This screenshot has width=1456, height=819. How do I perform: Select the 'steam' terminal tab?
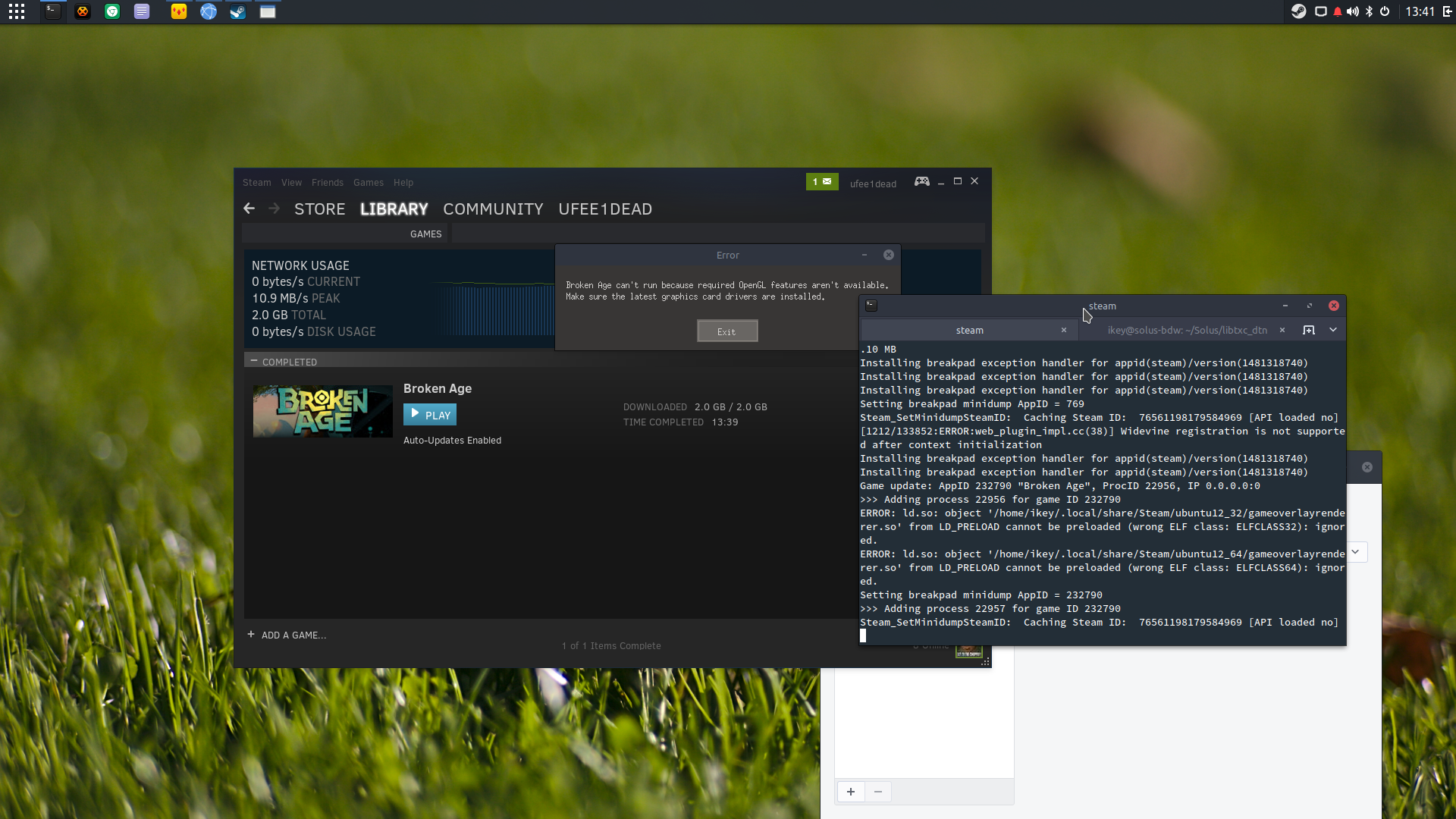(969, 330)
